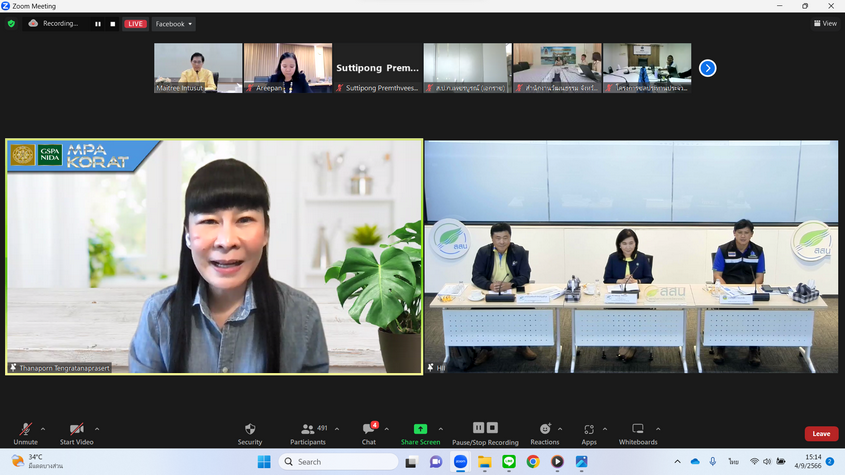This screenshot has width=845, height=475.
Task: Open the Chat panel
Action: (369, 429)
